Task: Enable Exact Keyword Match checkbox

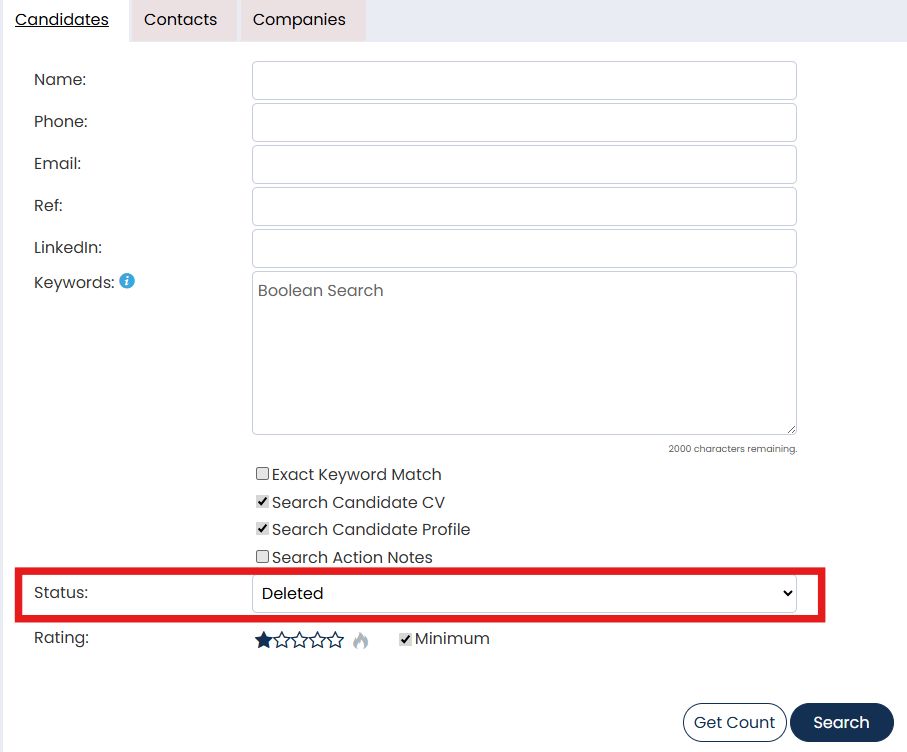Action: [262, 474]
